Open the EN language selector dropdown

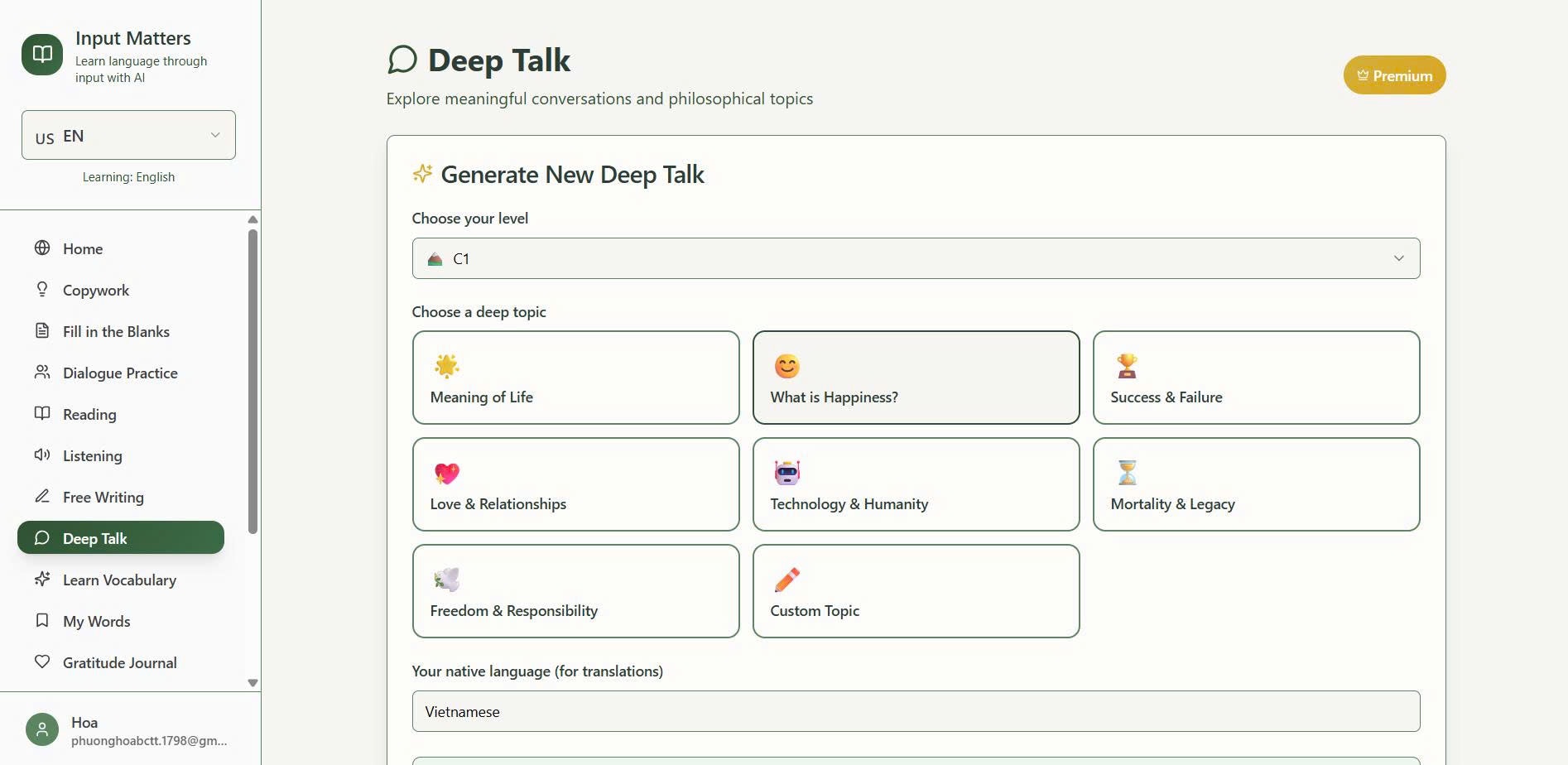coord(128,135)
